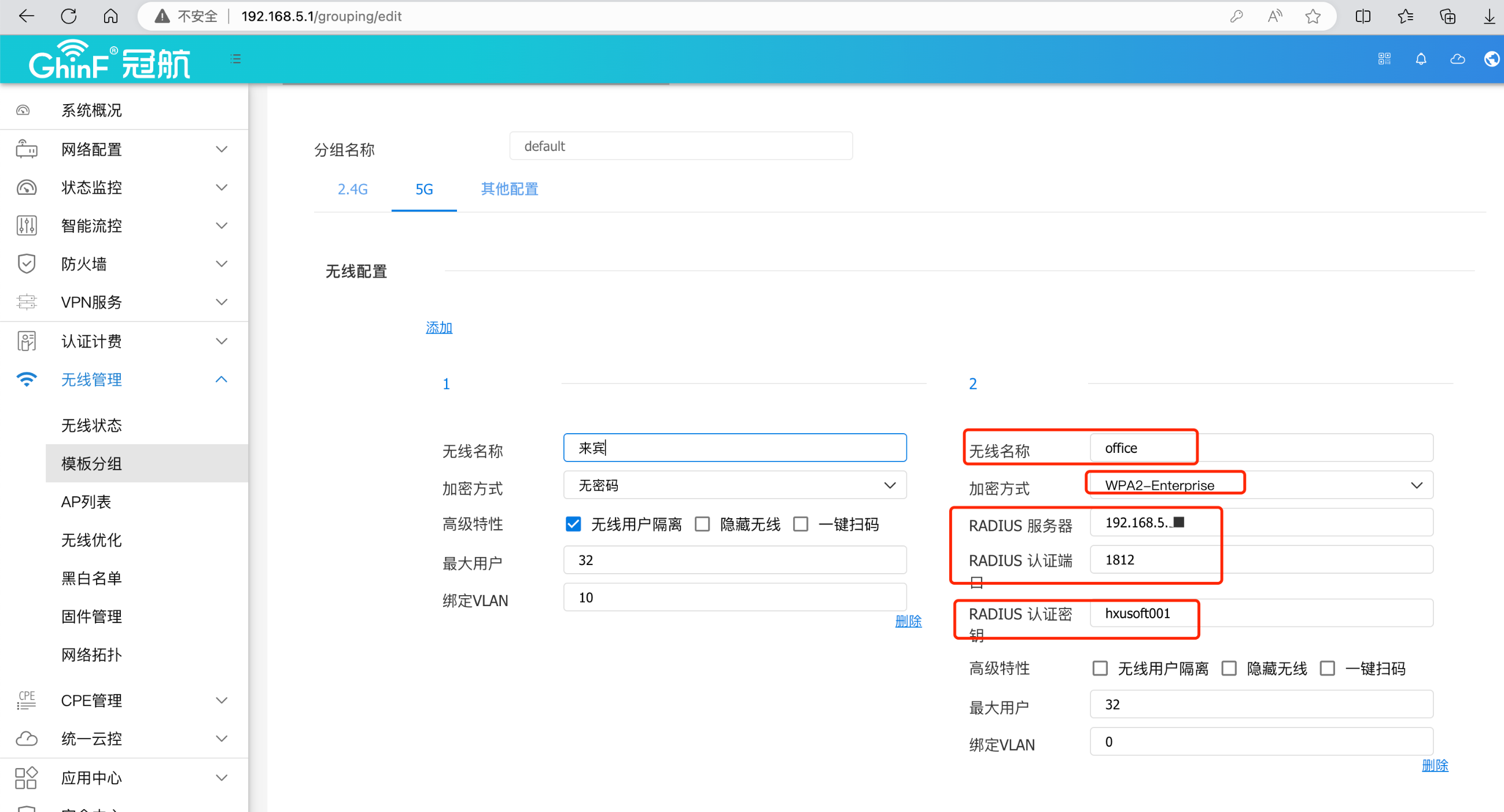The image size is (1504, 812).
Task: Open browser downloads icon
Action: [x=1490, y=16]
